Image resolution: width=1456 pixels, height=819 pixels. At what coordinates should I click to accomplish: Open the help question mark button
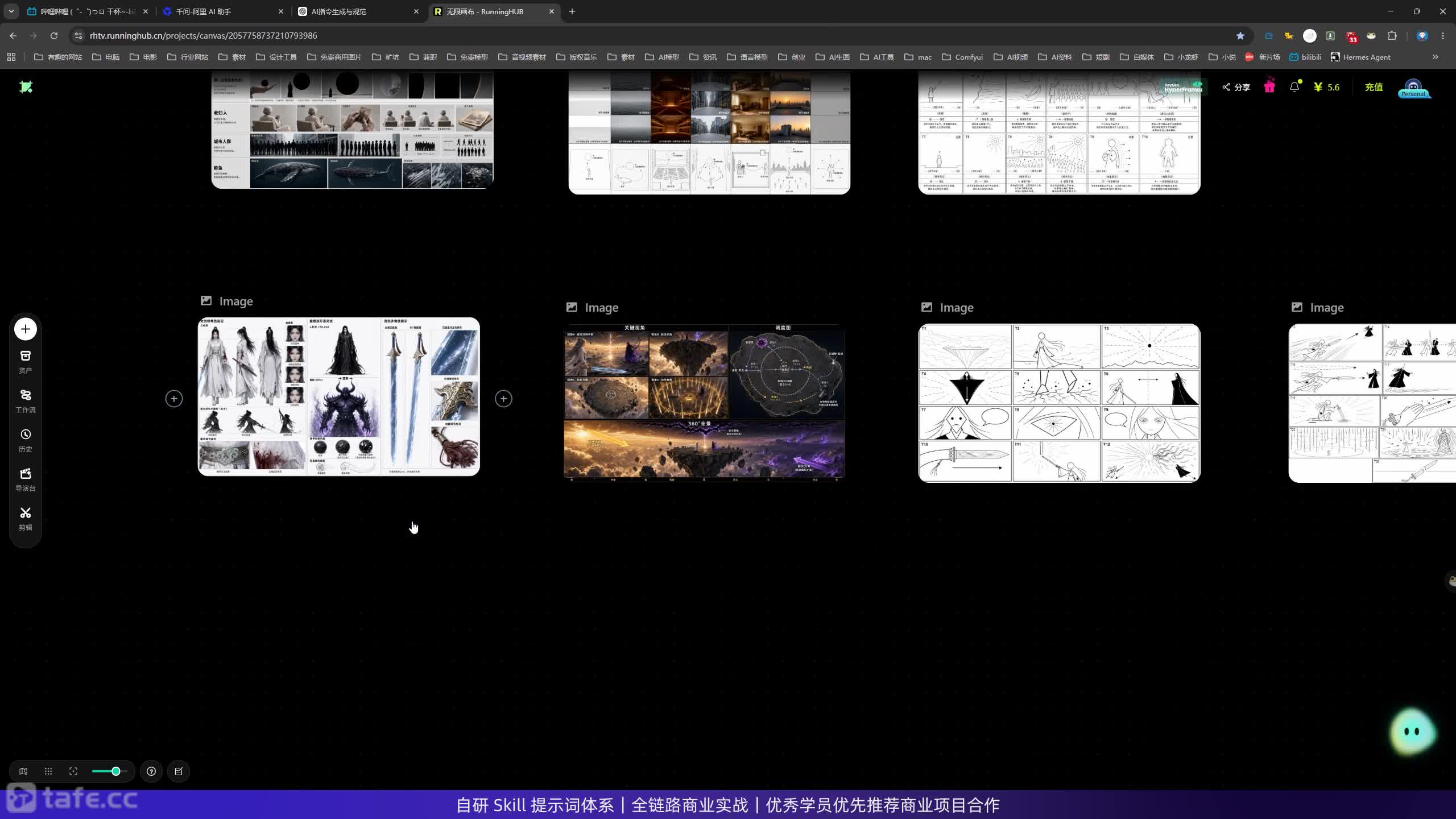(x=151, y=771)
